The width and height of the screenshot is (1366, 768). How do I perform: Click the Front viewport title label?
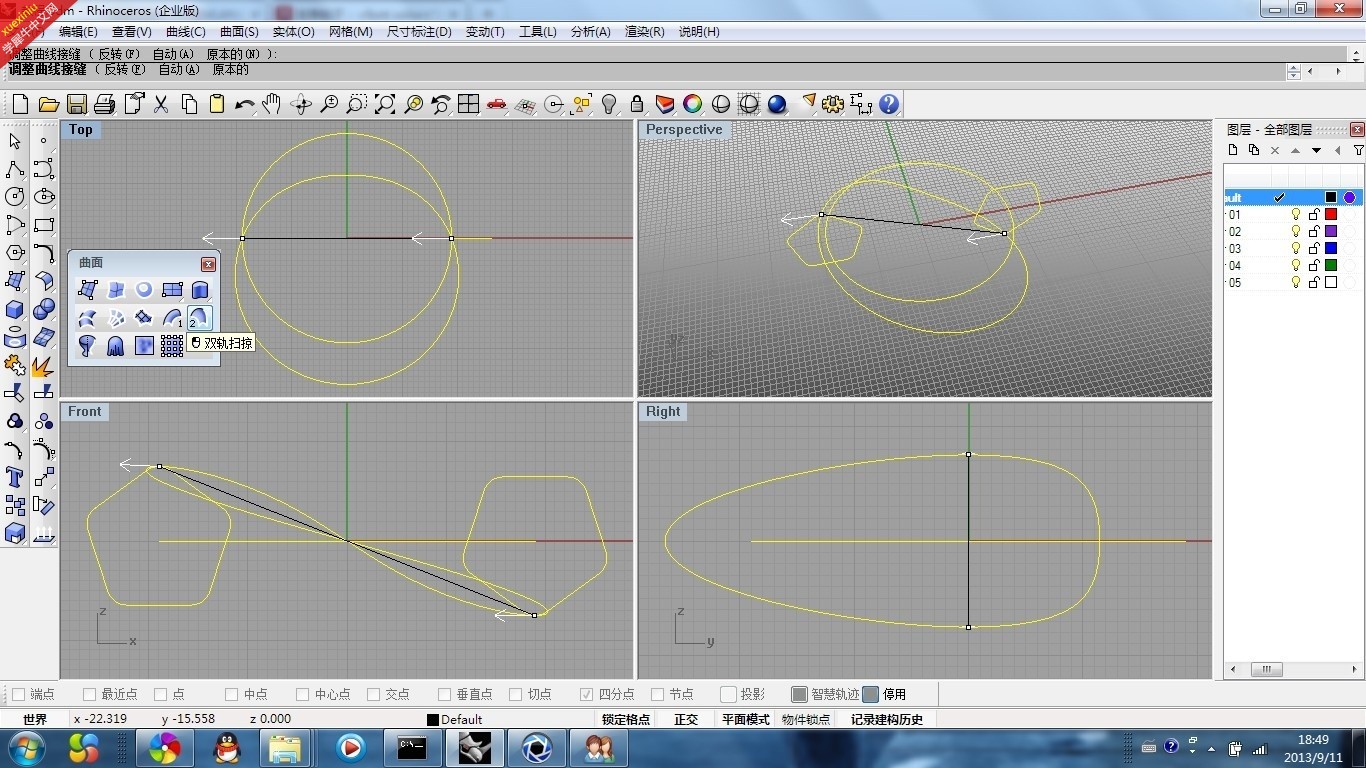(85, 411)
